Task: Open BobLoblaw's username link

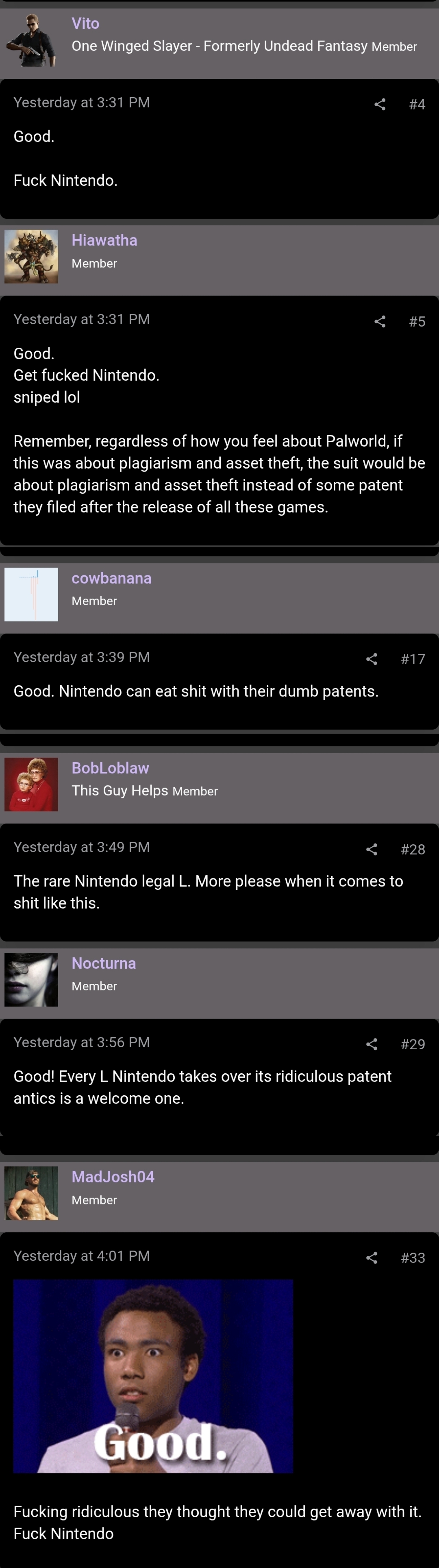Action: tap(110, 768)
